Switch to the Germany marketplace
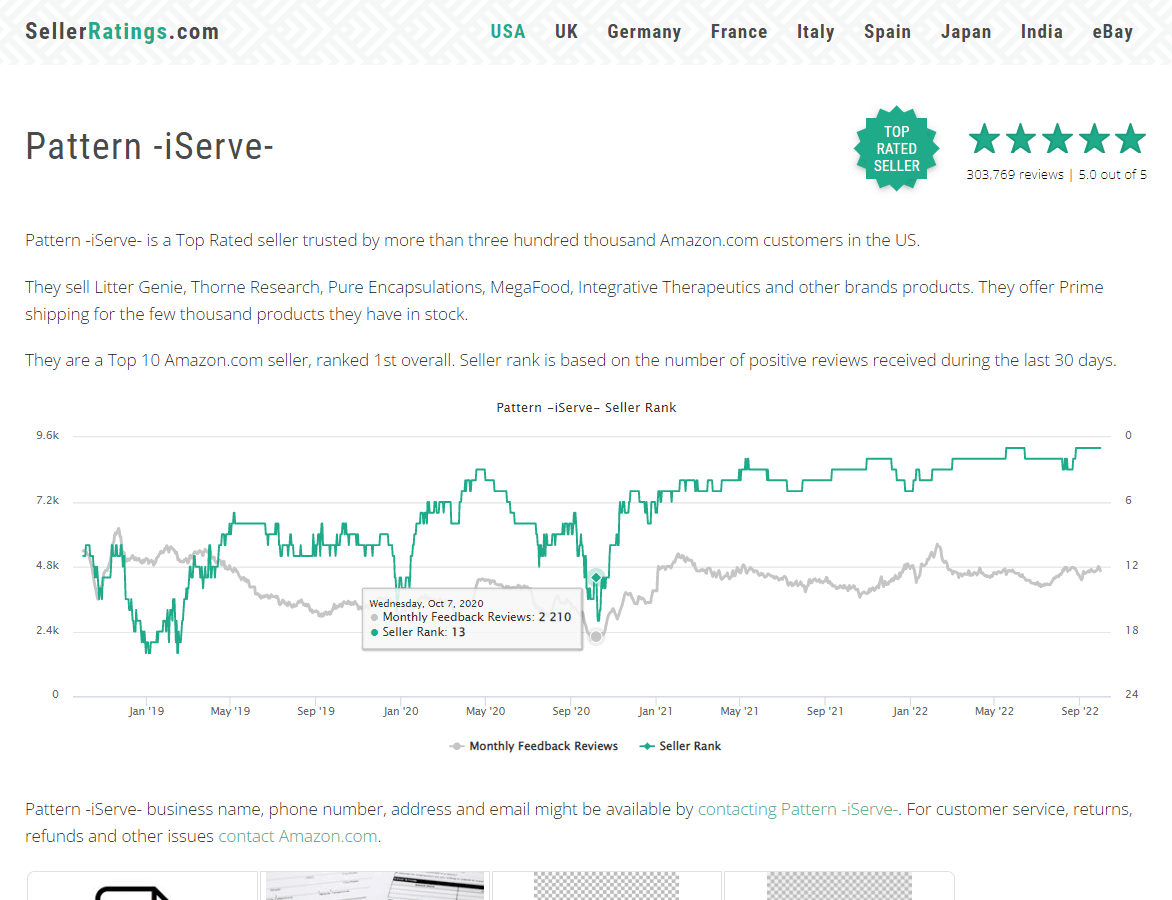1172x900 pixels. (x=644, y=31)
